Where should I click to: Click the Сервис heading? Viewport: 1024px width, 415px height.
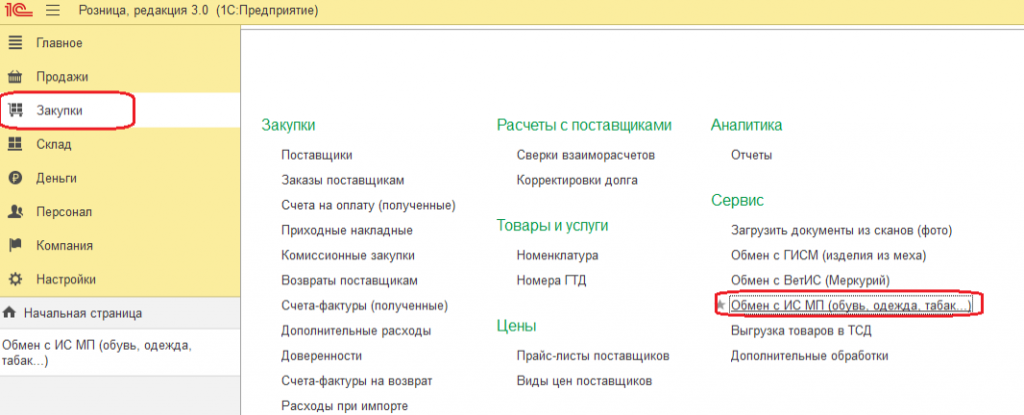pos(737,200)
